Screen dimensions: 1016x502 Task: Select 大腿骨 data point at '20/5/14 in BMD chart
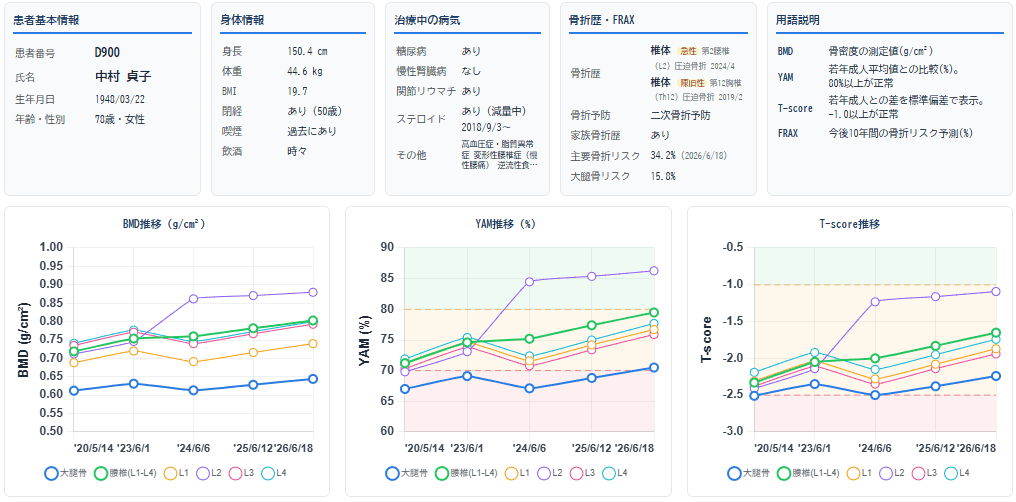tap(74, 391)
